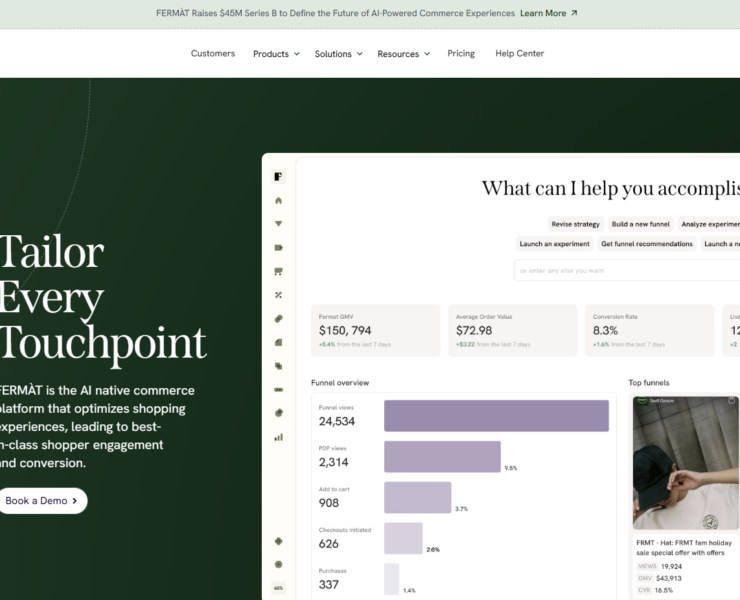This screenshot has width=740, height=600.
Task: Expand the Resources dropdown chevron
Action: 427,54
